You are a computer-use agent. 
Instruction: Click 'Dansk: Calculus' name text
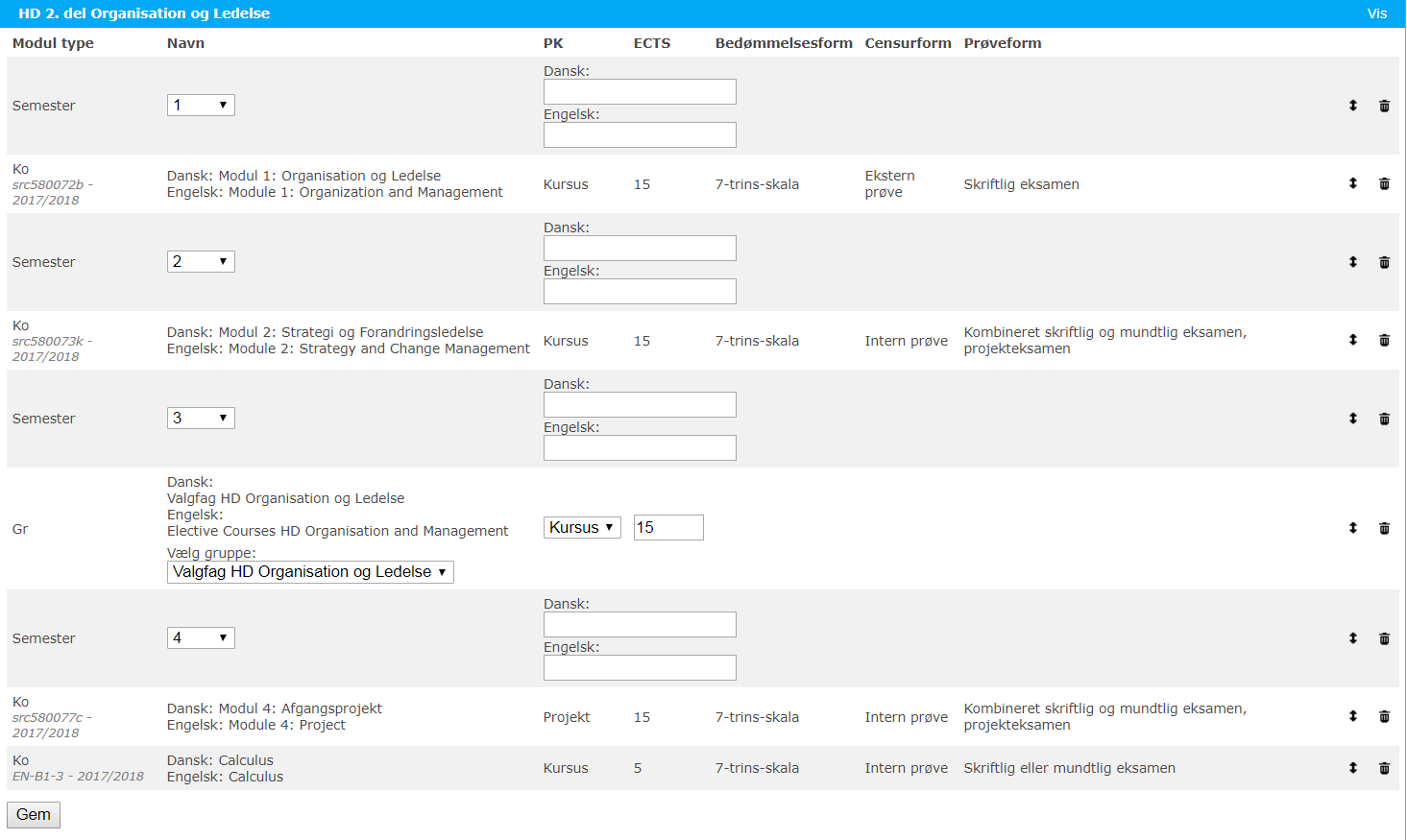(x=220, y=760)
